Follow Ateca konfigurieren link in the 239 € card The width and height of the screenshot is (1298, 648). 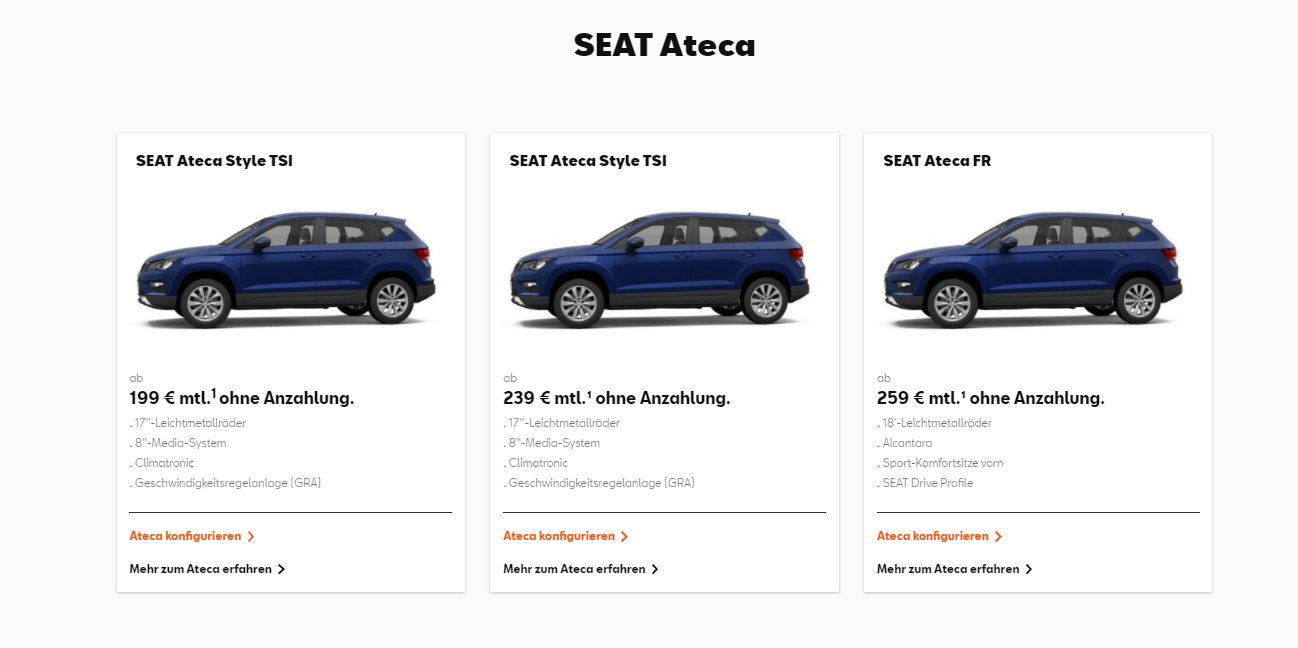point(559,536)
